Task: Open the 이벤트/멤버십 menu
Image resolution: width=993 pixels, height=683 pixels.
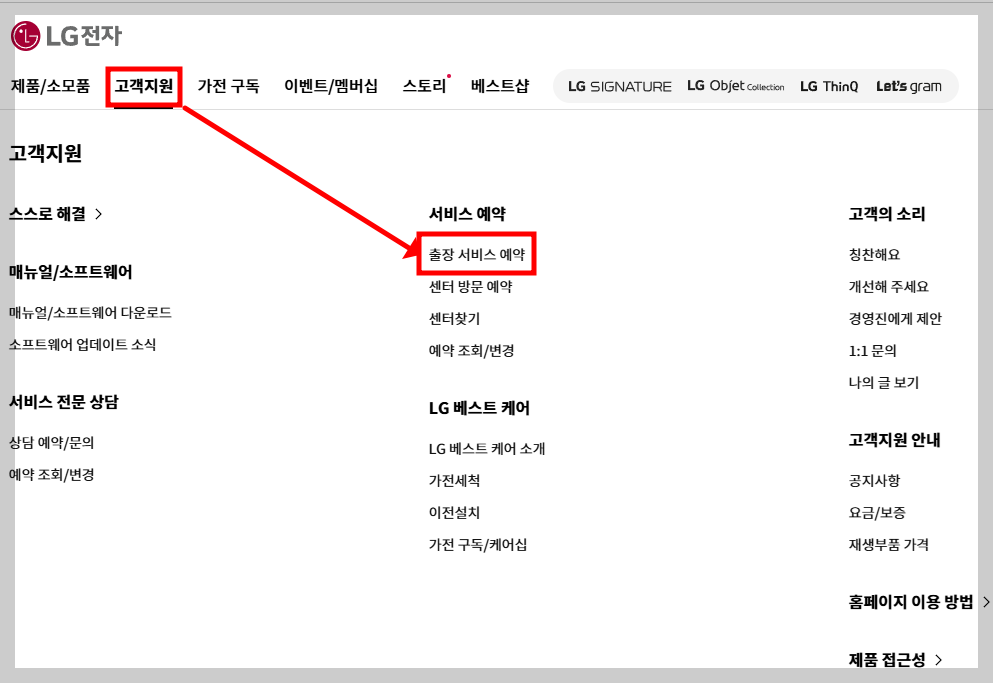Action: pos(331,86)
